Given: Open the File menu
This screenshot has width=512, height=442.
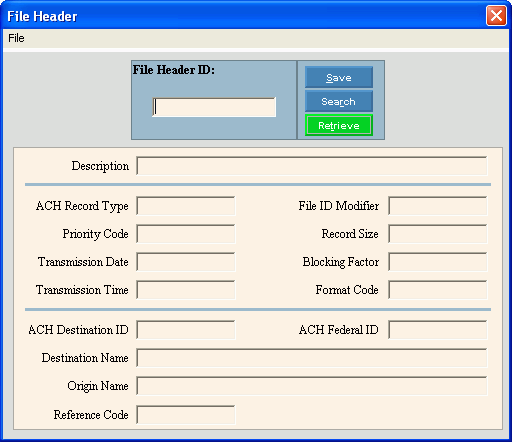Looking at the screenshot, I should [x=16, y=38].
